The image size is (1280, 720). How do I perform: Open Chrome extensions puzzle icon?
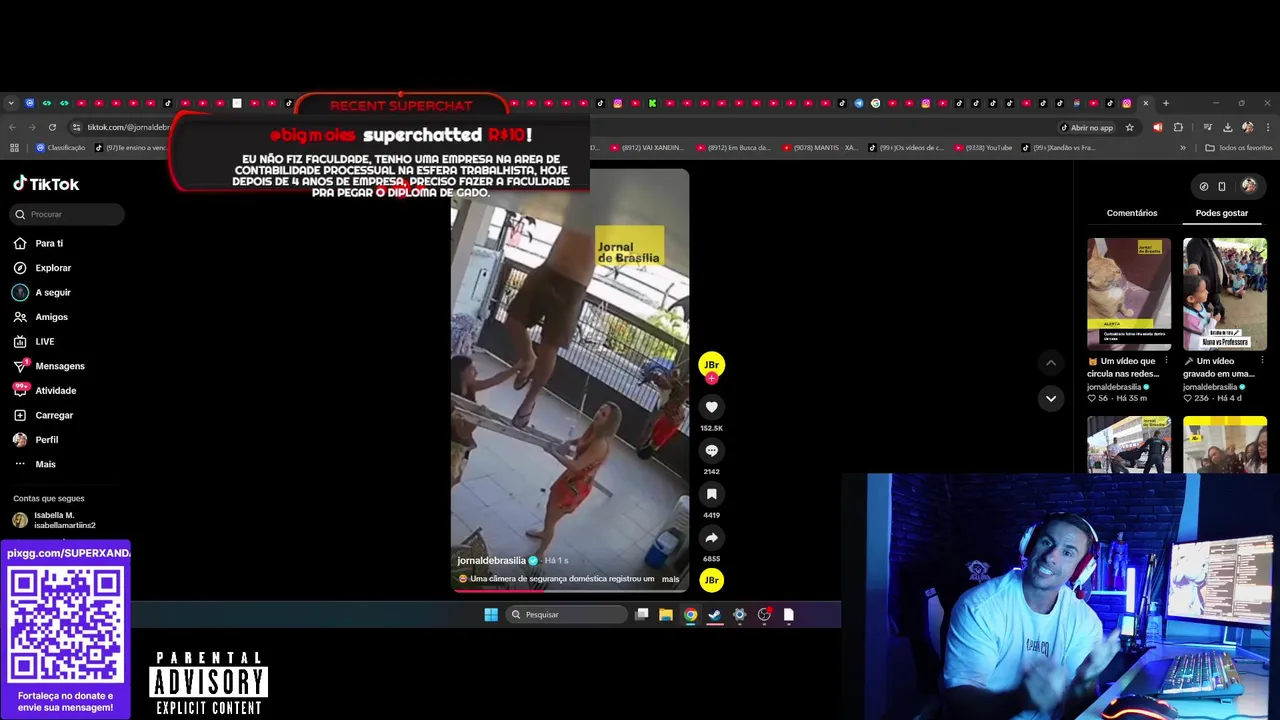tap(1178, 127)
